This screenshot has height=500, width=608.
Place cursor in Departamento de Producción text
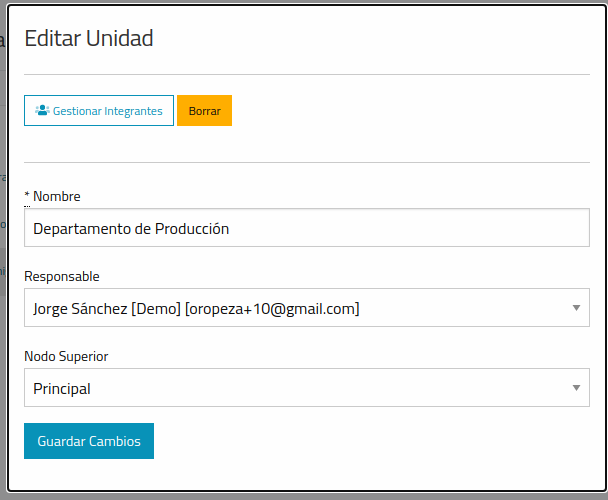pos(130,228)
